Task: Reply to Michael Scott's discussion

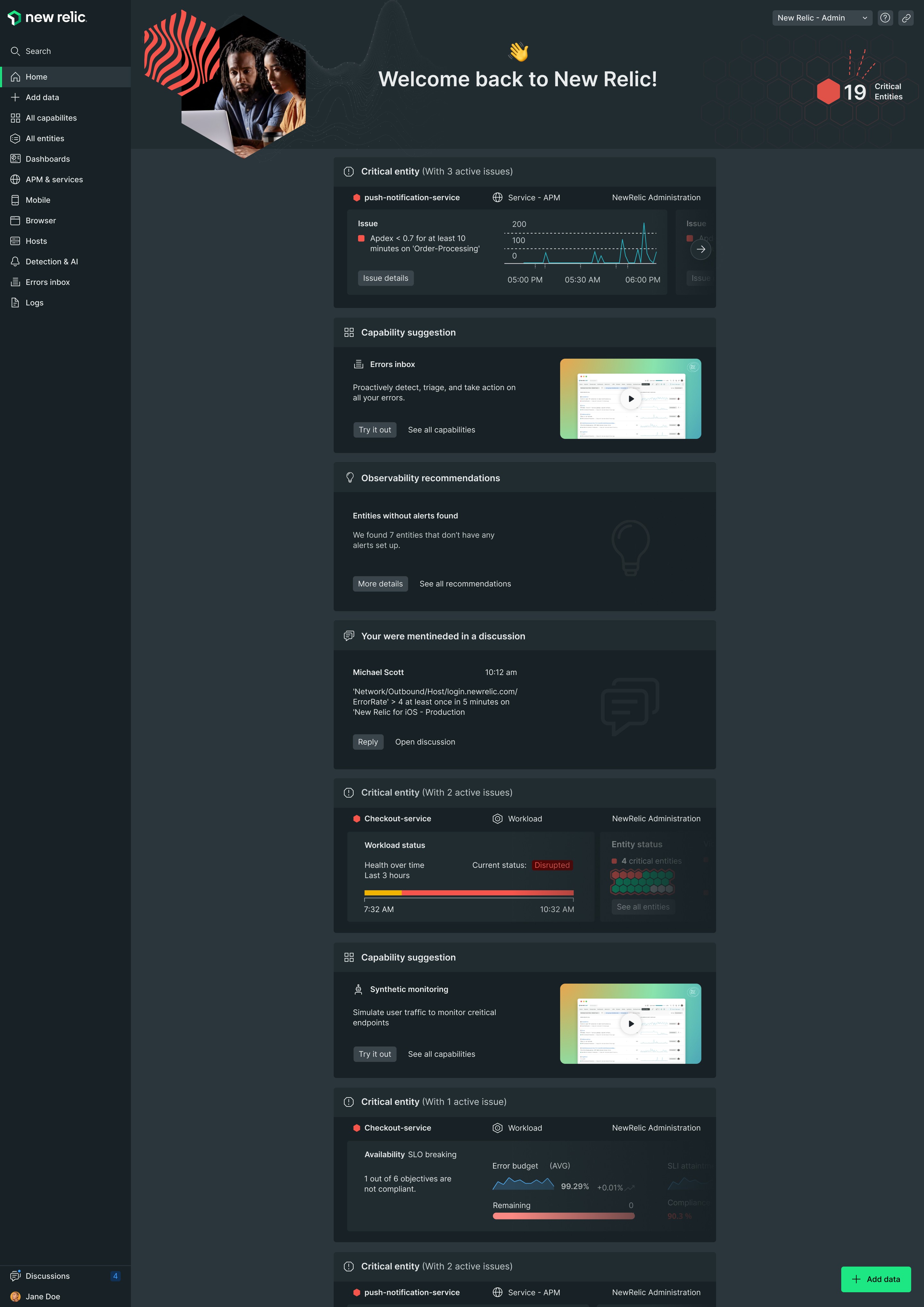Action: point(368,742)
